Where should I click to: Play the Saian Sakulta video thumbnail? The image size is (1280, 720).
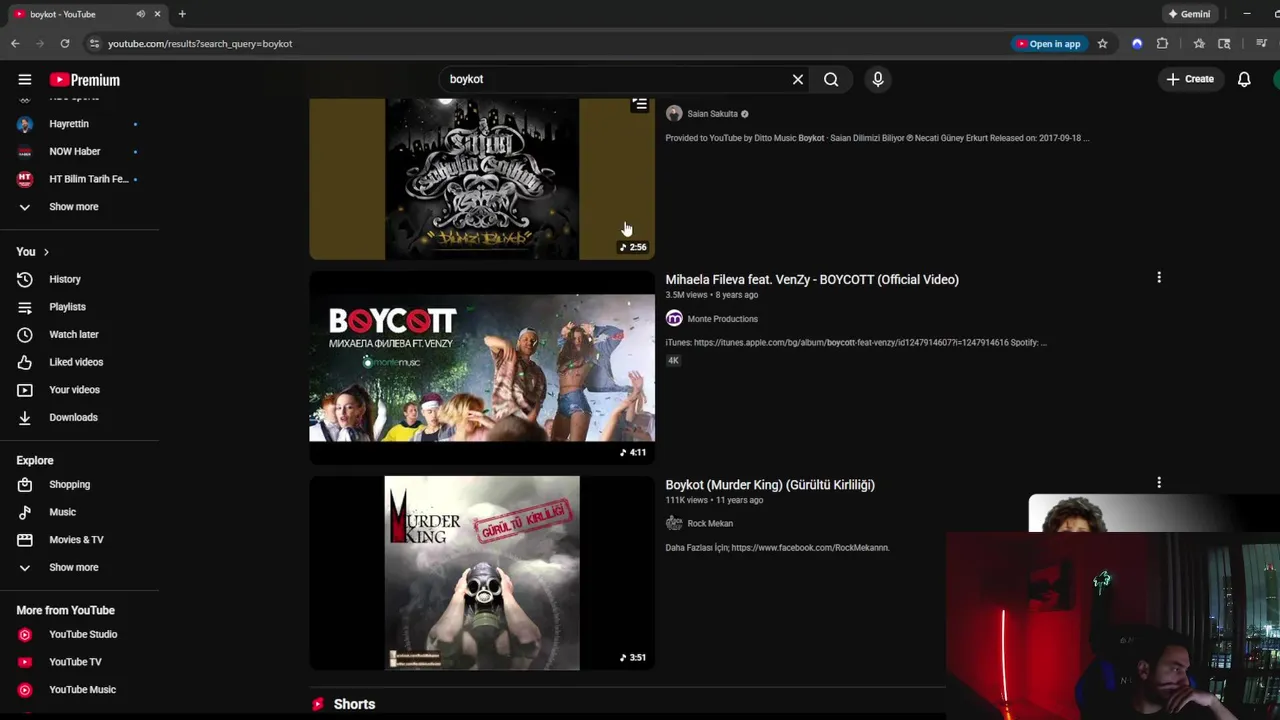point(482,179)
